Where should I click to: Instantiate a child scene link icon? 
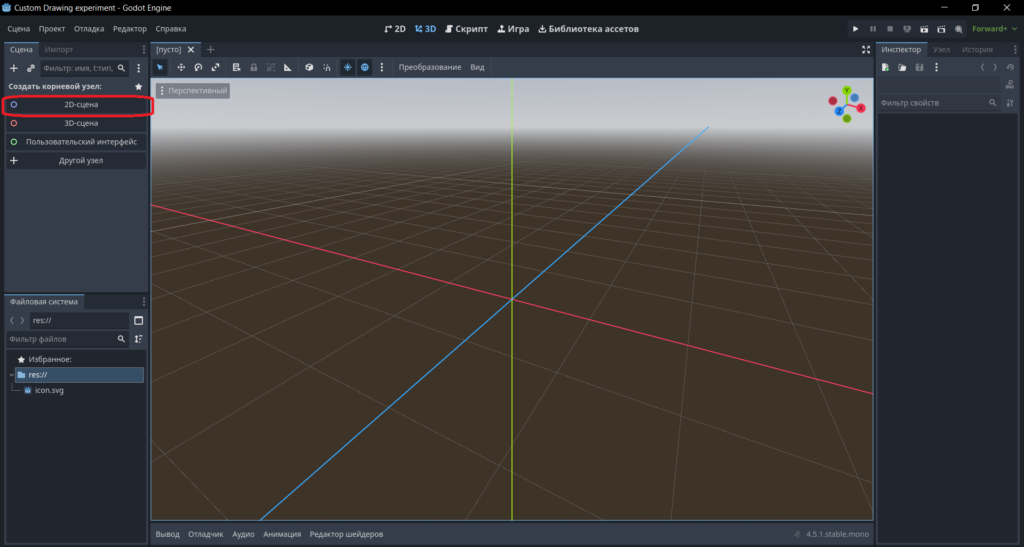click(31, 68)
